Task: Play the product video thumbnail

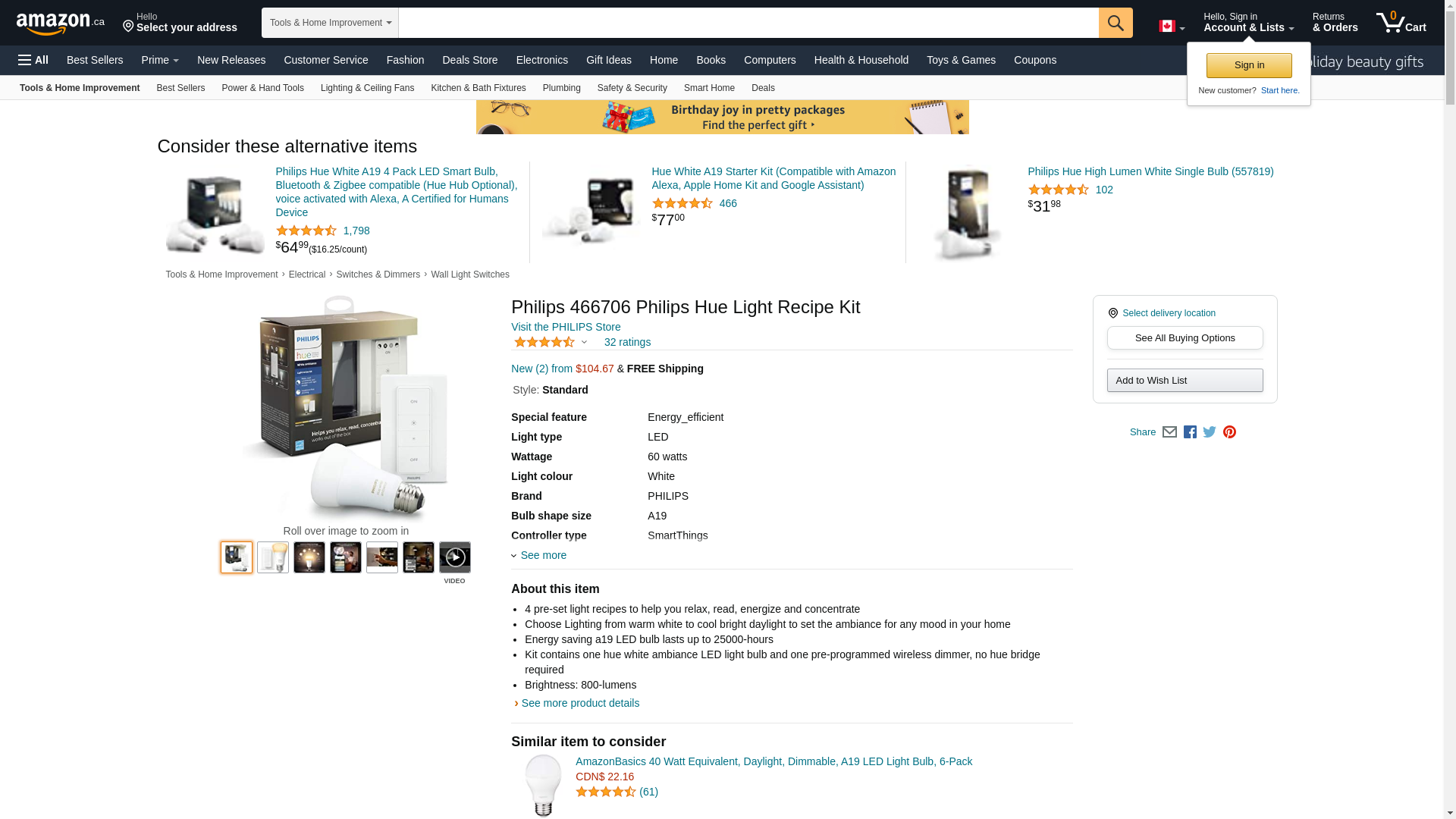Action: [455, 557]
